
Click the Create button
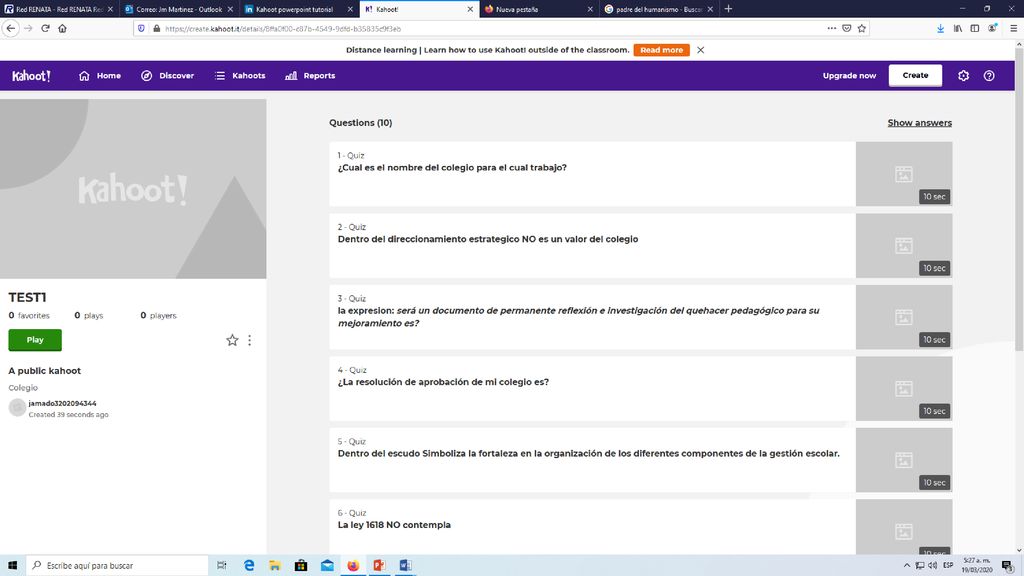point(915,76)
